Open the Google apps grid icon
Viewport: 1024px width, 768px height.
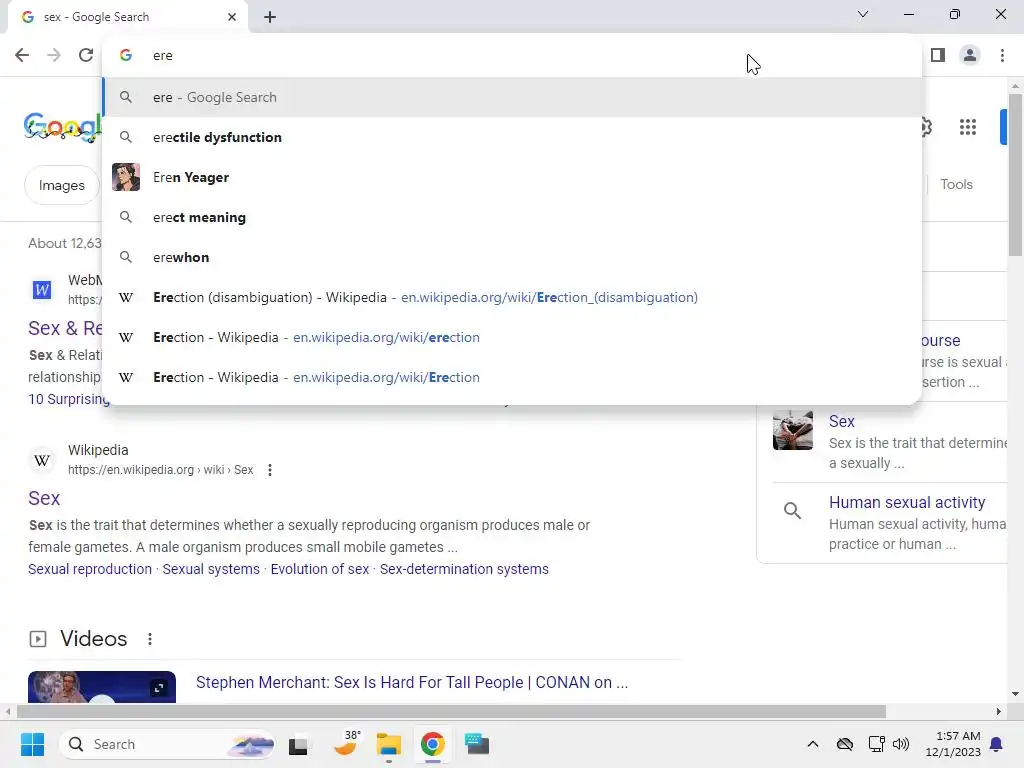click(968, 127)
